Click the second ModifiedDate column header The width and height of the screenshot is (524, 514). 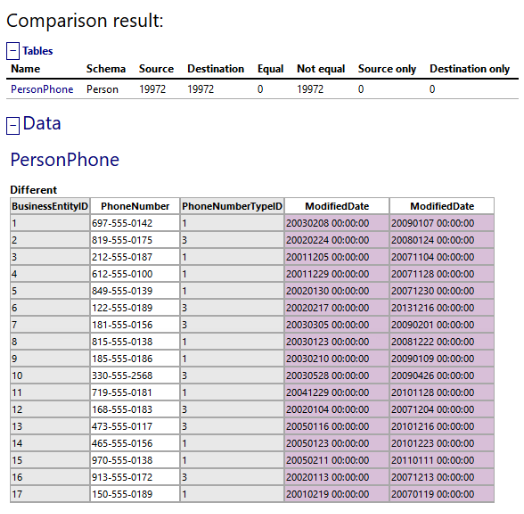pyautogui.click(x=442, y=206)
